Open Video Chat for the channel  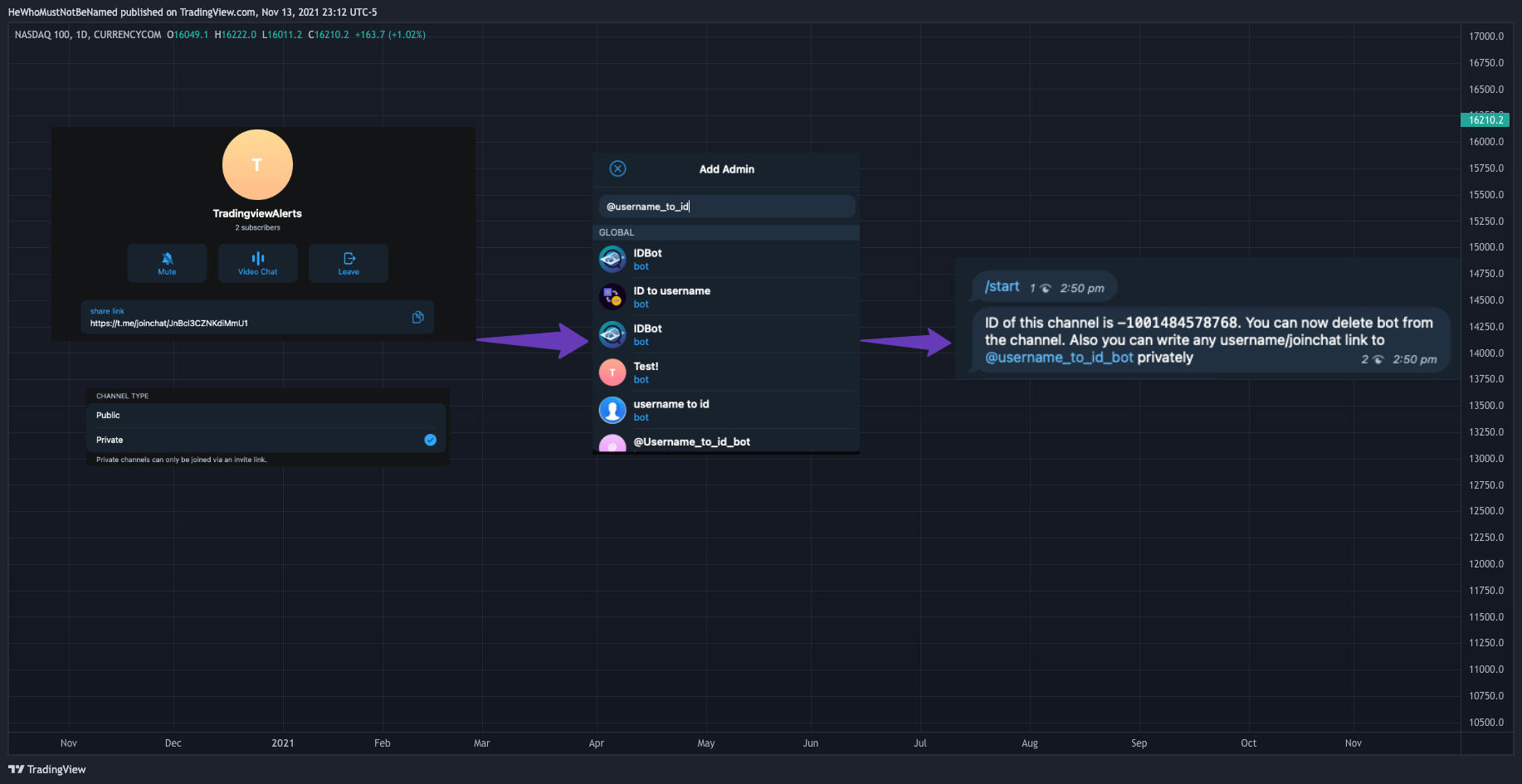(x=257, y=263)
